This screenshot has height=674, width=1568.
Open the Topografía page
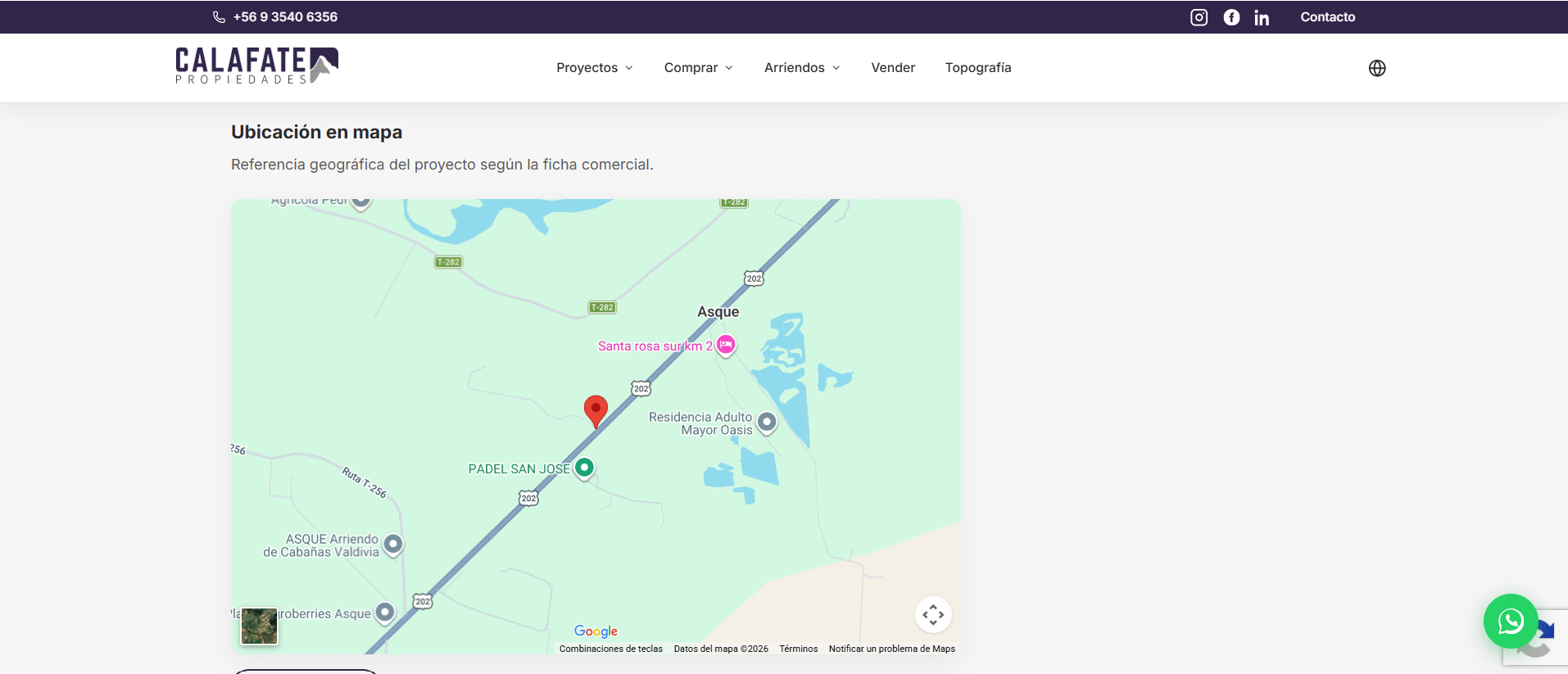click(x=978, y=68)
